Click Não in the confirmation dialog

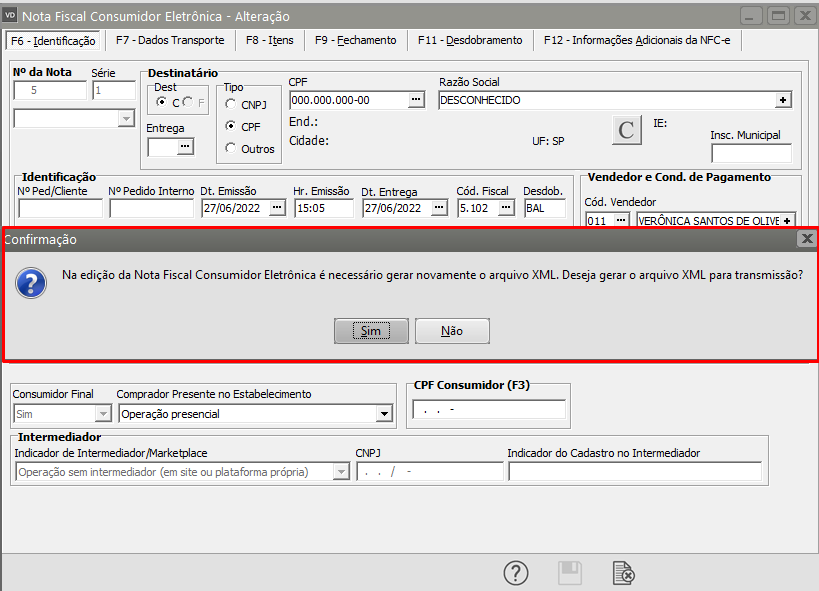452,331
